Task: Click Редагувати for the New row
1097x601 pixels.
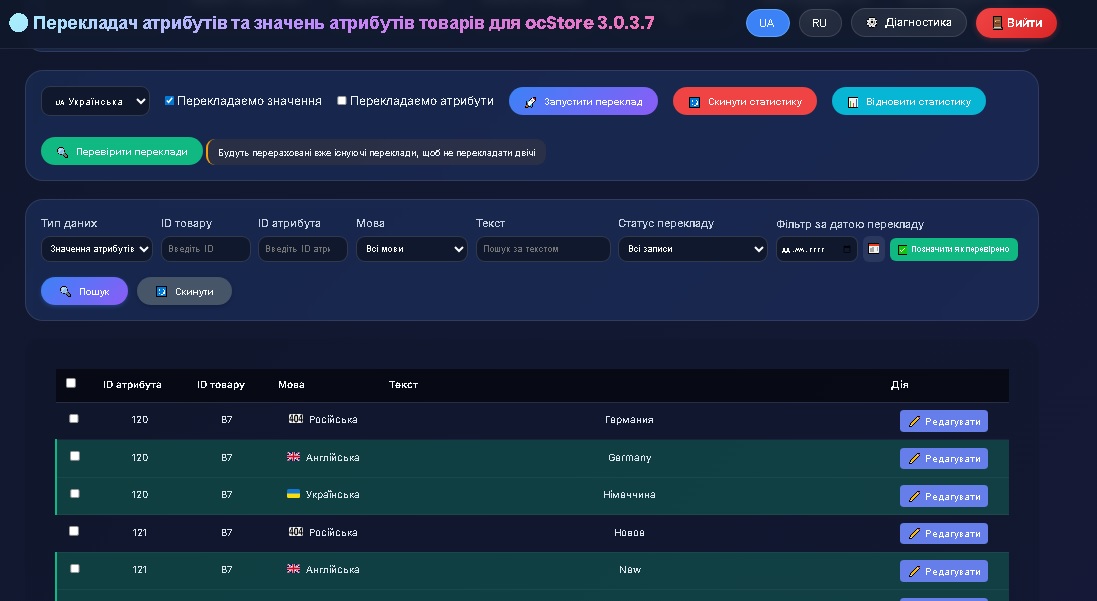Action: coord(944,571)
